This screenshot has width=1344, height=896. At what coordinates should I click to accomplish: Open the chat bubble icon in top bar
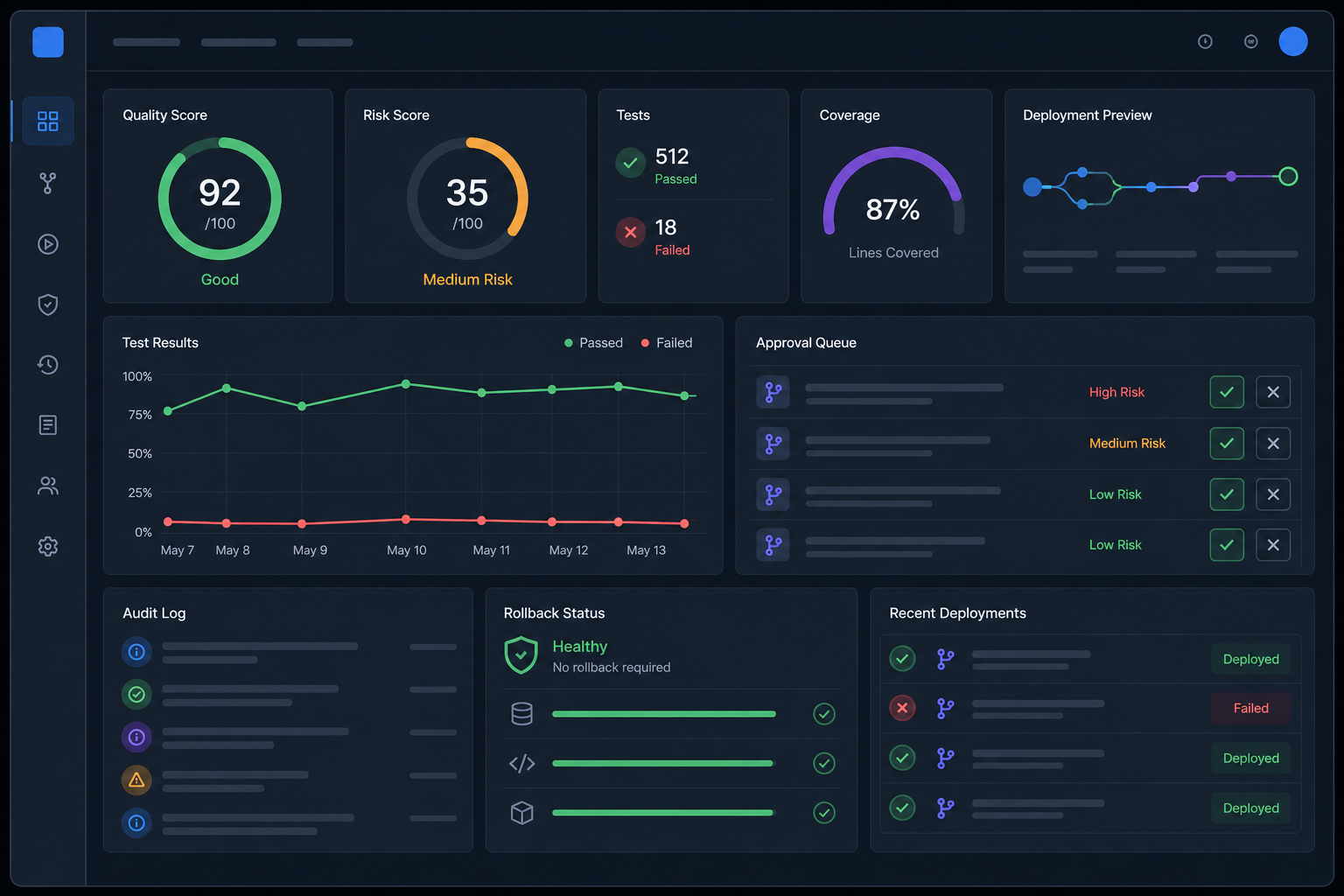click(1251, 41)
